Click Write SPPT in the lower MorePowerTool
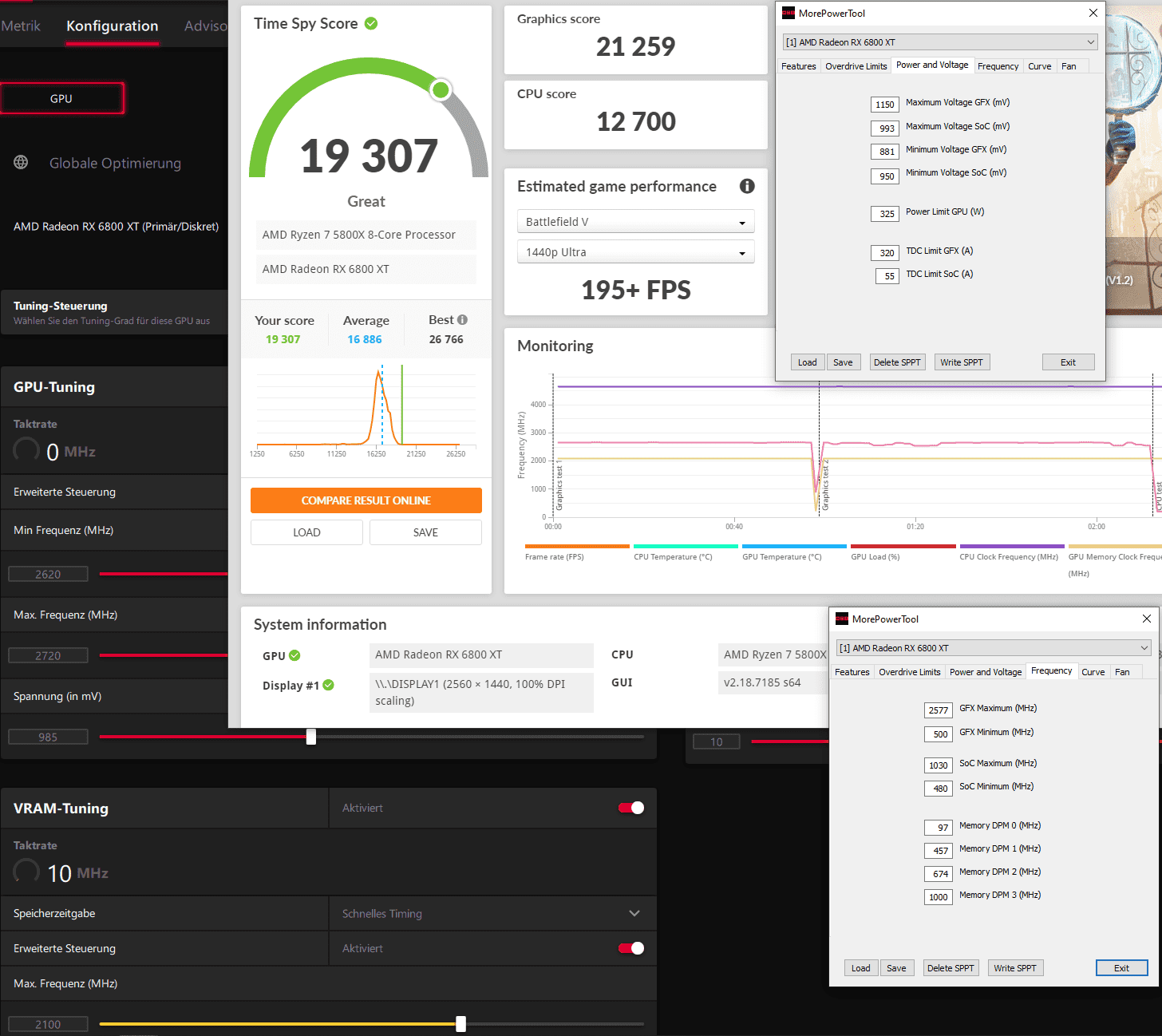This screenshot has height=1036, width=1162. [x=1015, y=968]
